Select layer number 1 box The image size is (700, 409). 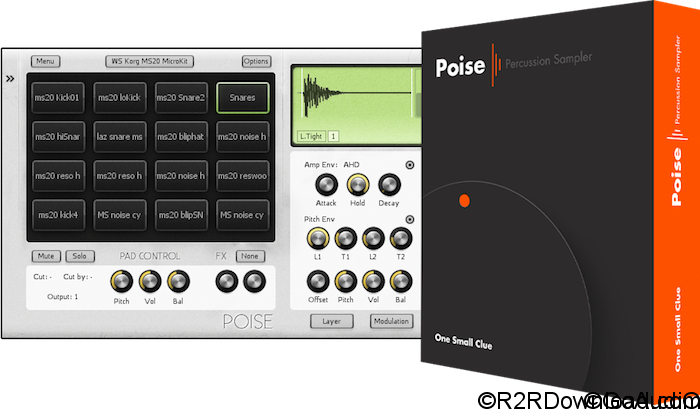coord(333,136)
